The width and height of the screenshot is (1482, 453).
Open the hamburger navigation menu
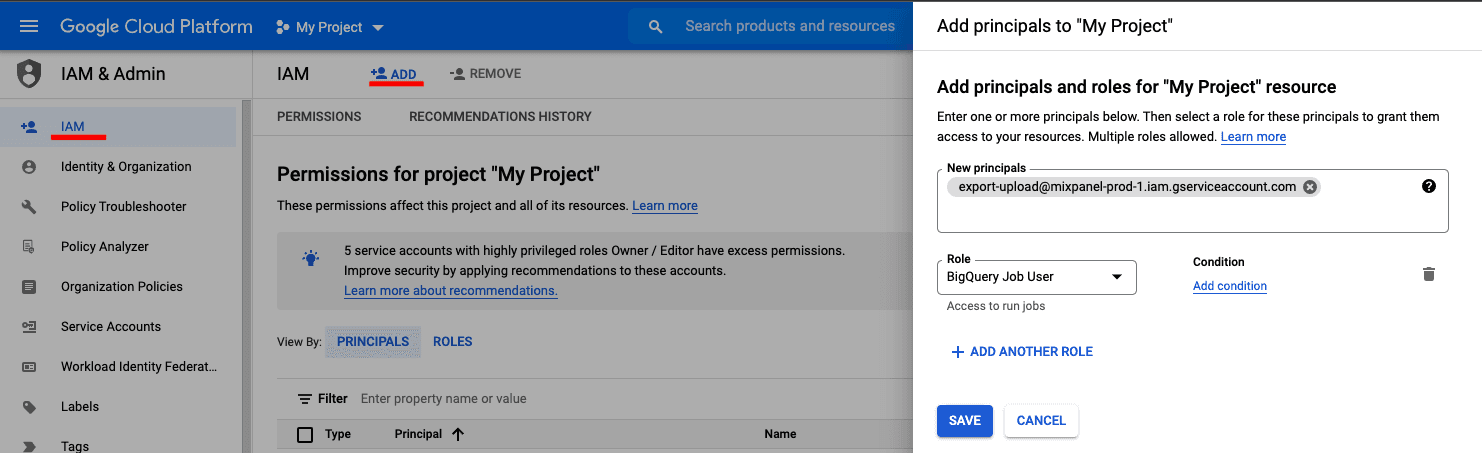(29, 26)
